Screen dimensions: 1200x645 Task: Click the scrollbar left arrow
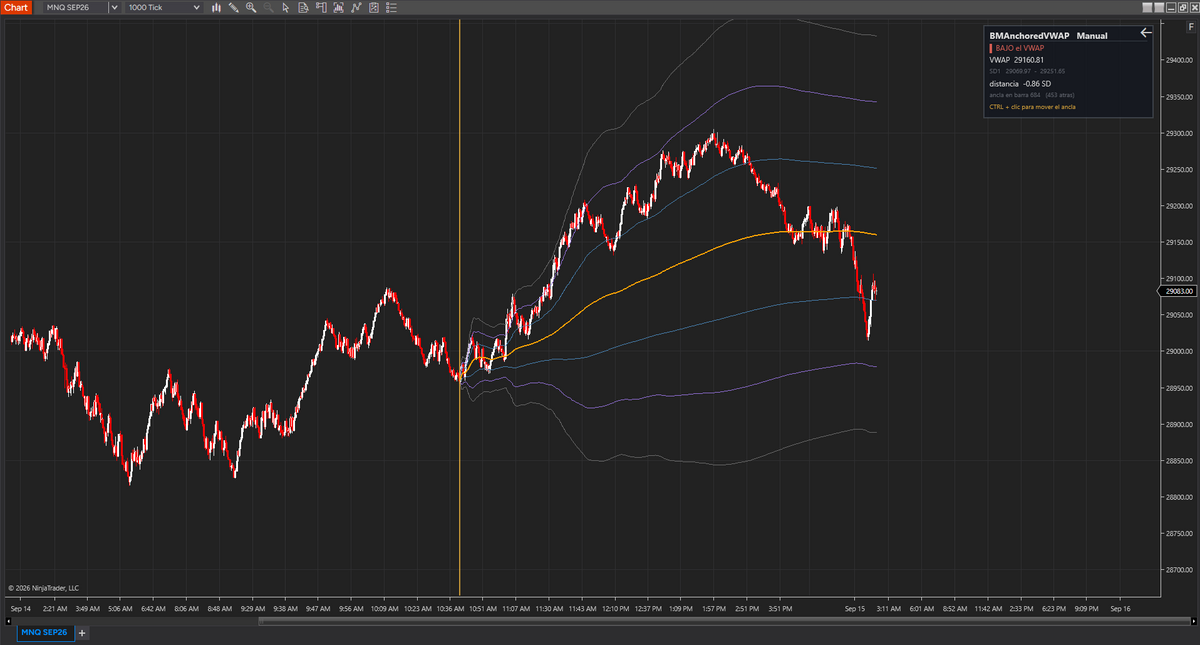coord(8,621)
